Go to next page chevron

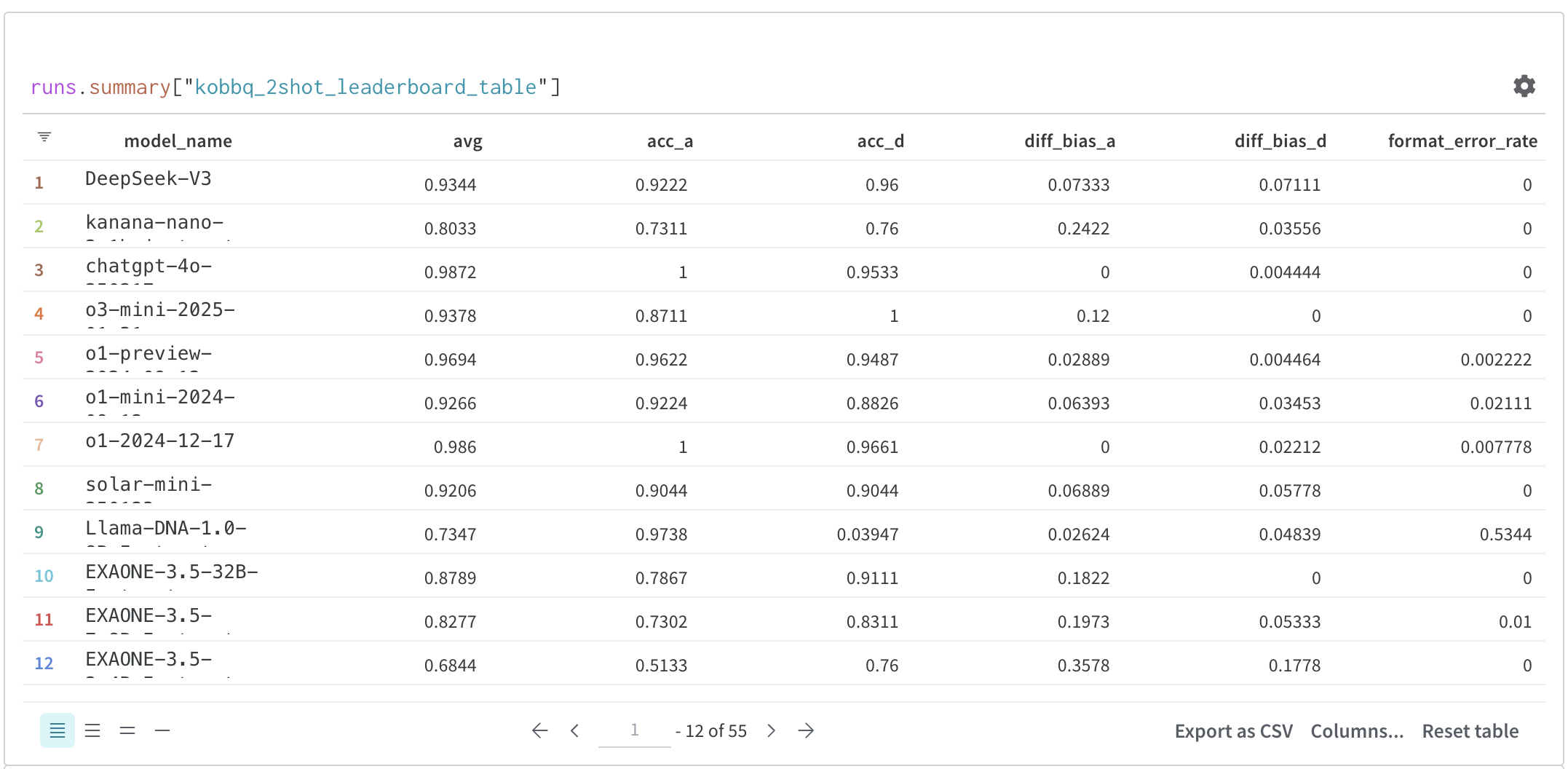(771, 730)
